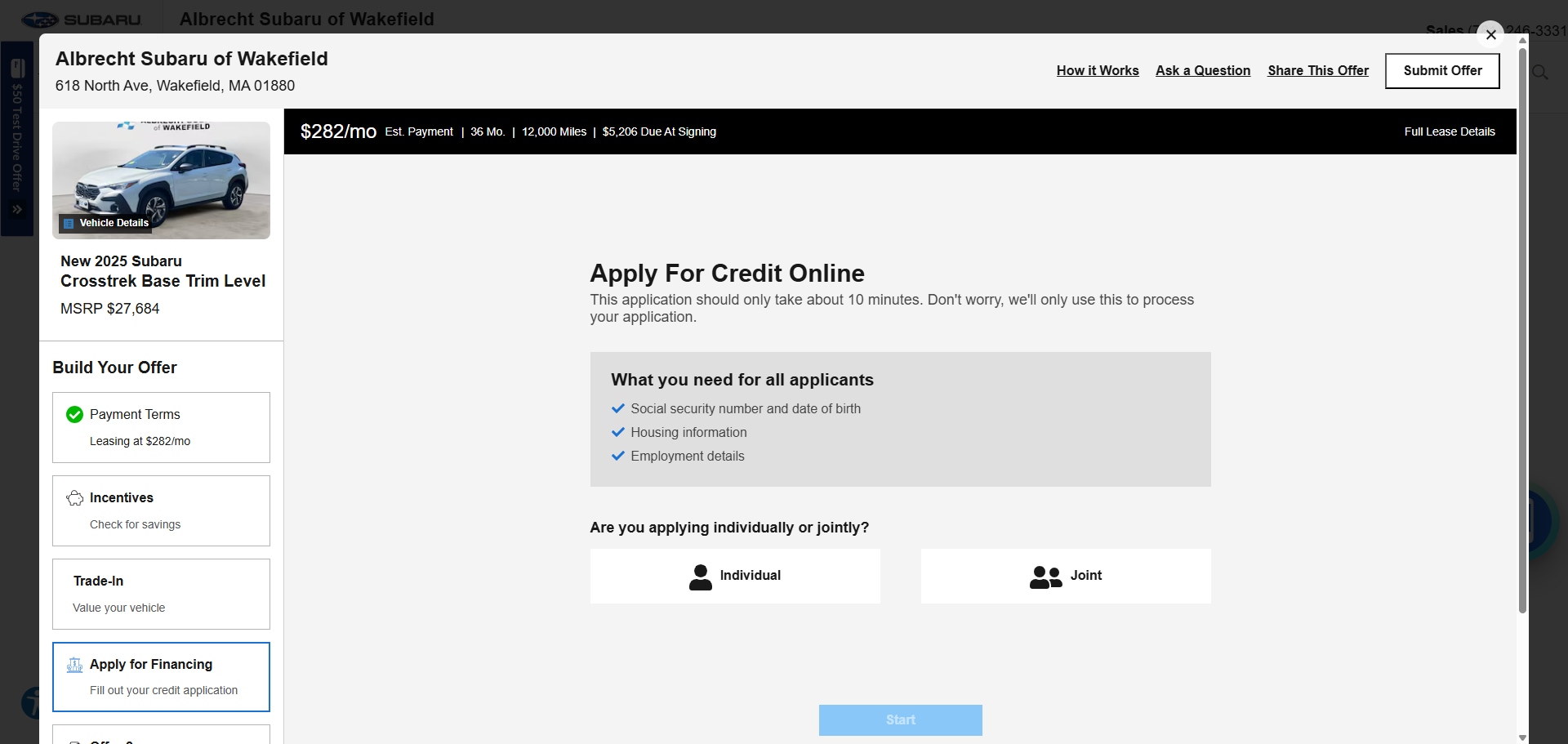
Task: Click the green Payment Terms checkmark icon
Action: coord(74,415)
